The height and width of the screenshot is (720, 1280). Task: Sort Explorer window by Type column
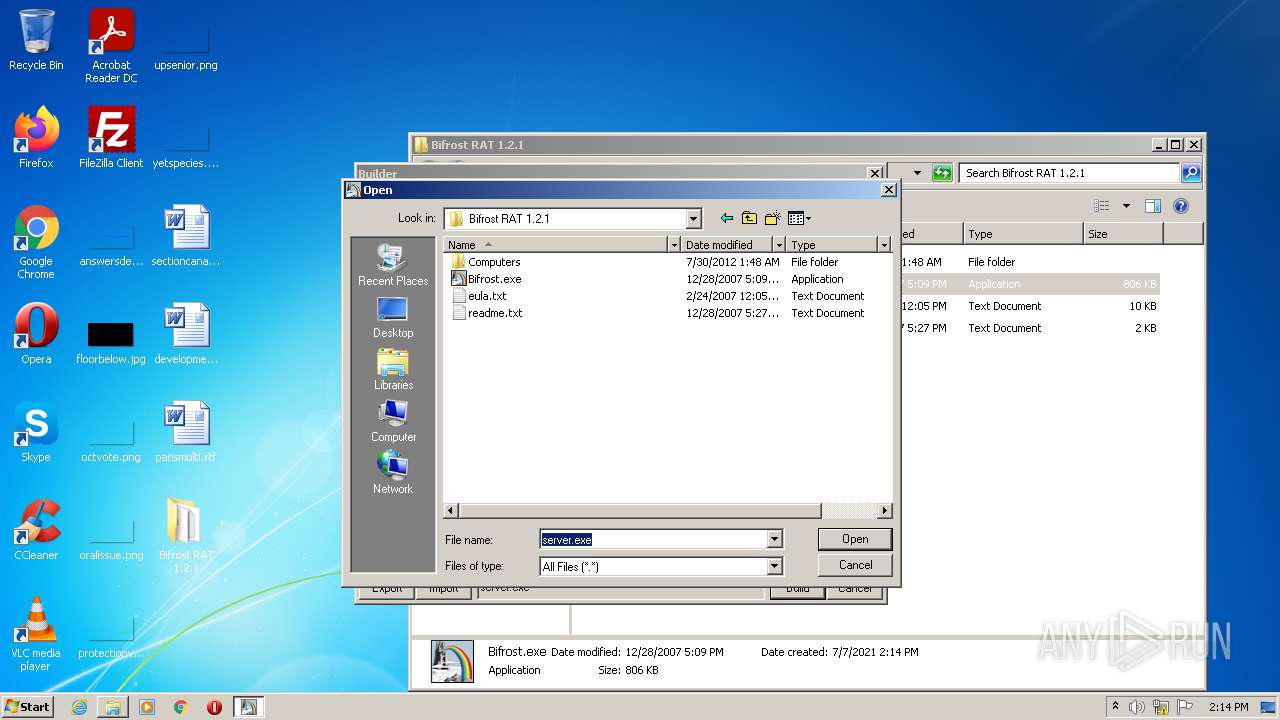[1023, 234]
